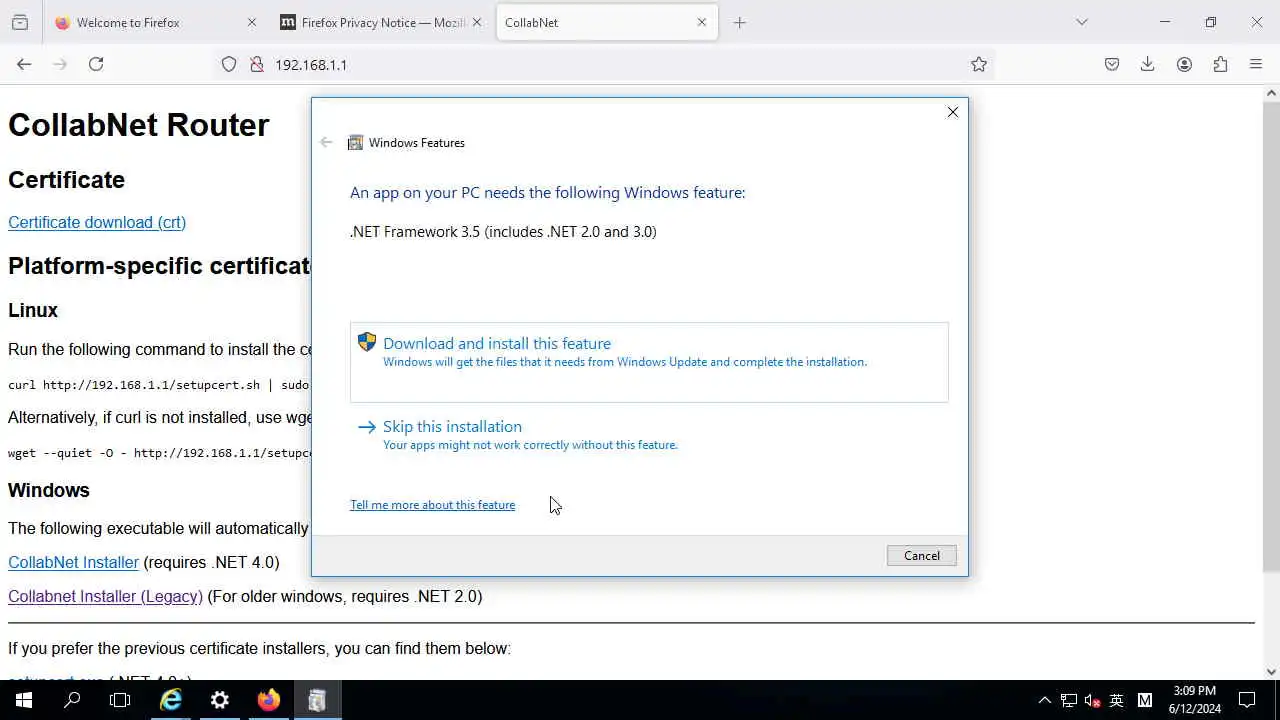Viewport: 1280px width, 720px height.
Task: Click Firefox back navigation arrow
Action: 24,64
